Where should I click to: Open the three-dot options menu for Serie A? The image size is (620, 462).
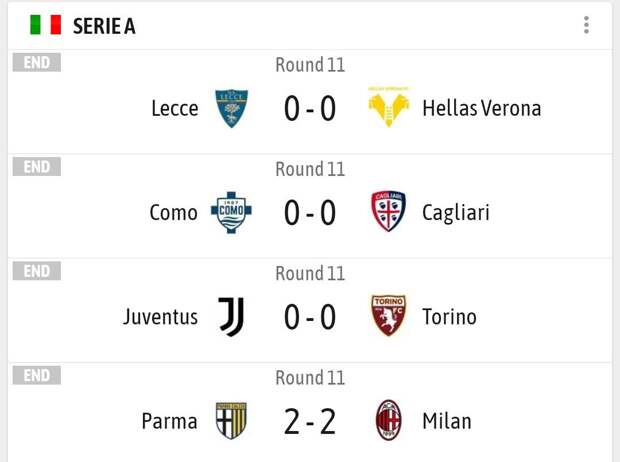click(x=586, y=25)
